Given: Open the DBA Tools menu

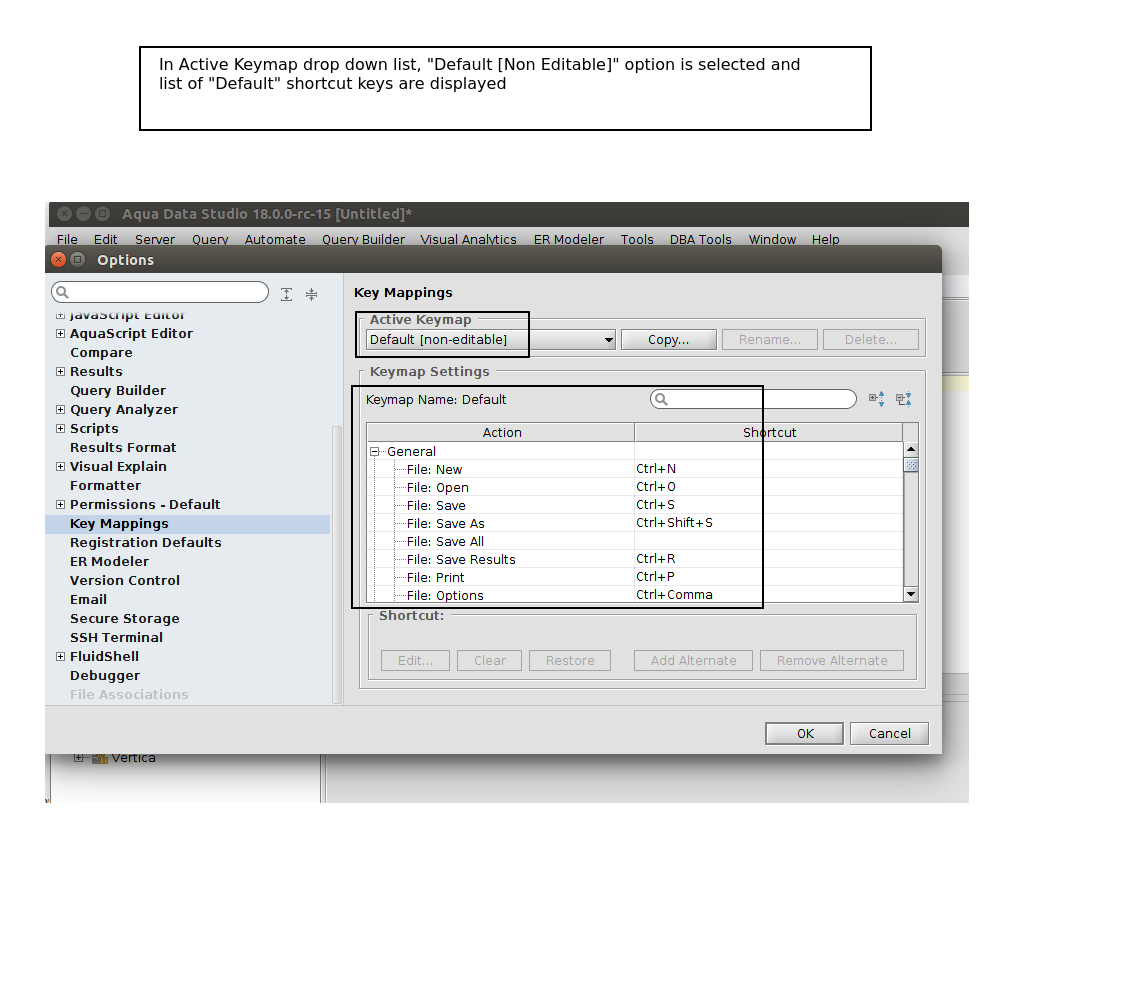Looking at the screenshot, I should pos(700,239).
